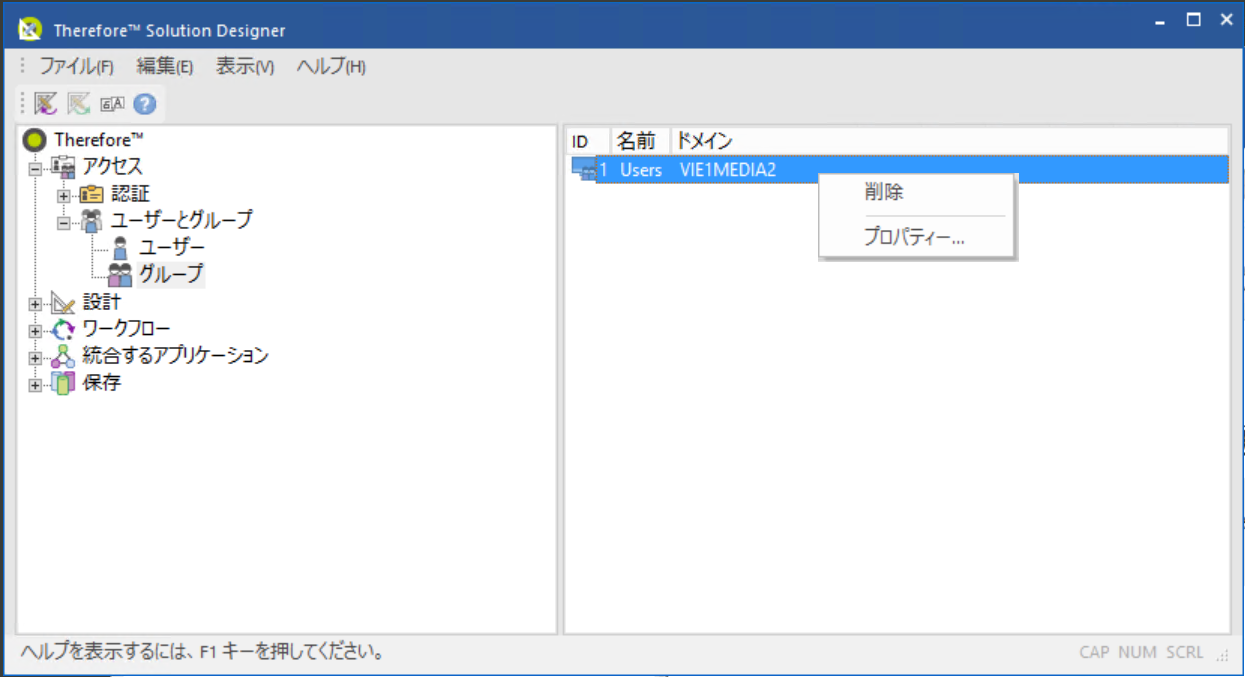
Task: Close the Solution Designer window
Action: 1225,20
